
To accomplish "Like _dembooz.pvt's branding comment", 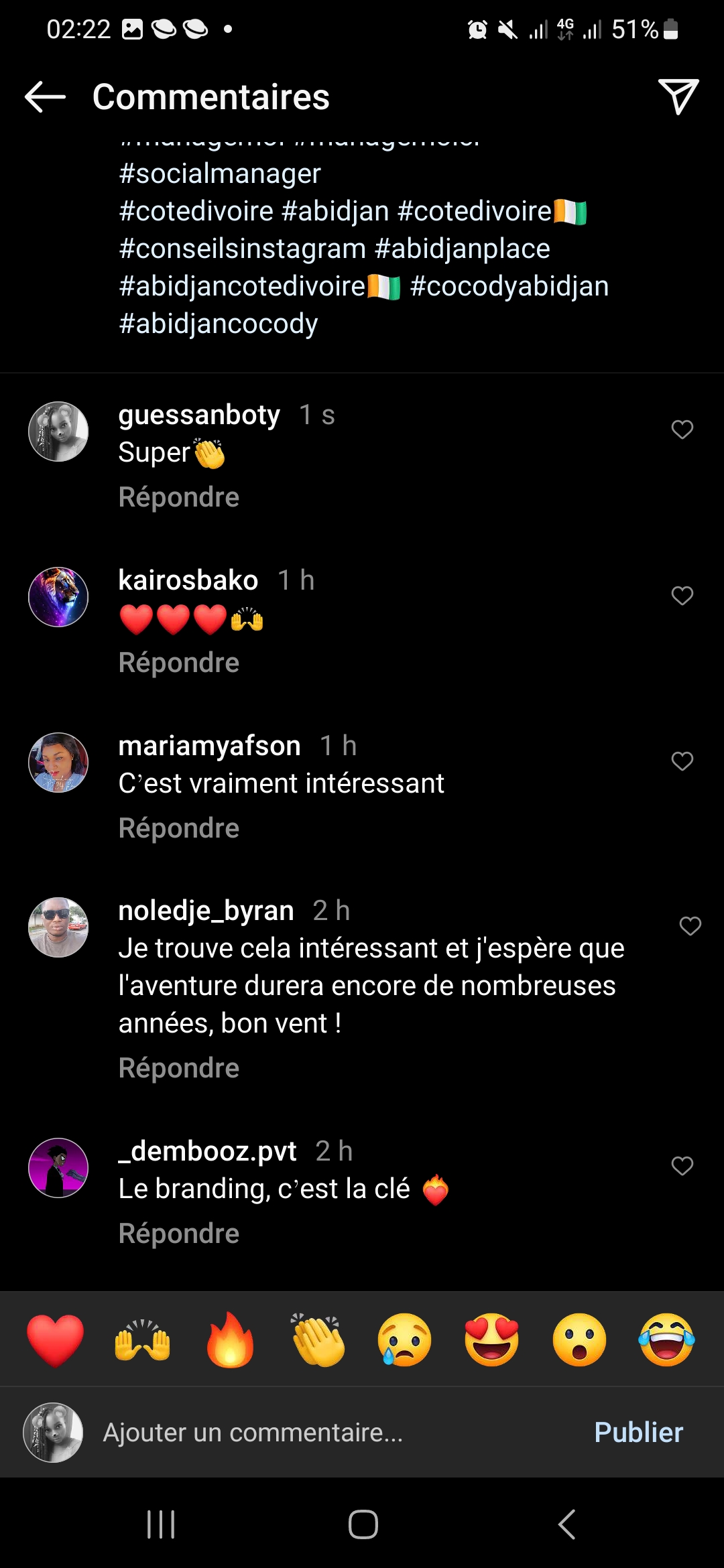I will pyautogui.click(x=682, y=1166).
